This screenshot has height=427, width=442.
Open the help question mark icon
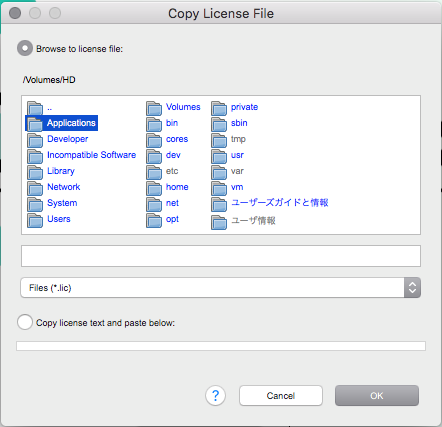click(215, 396)
